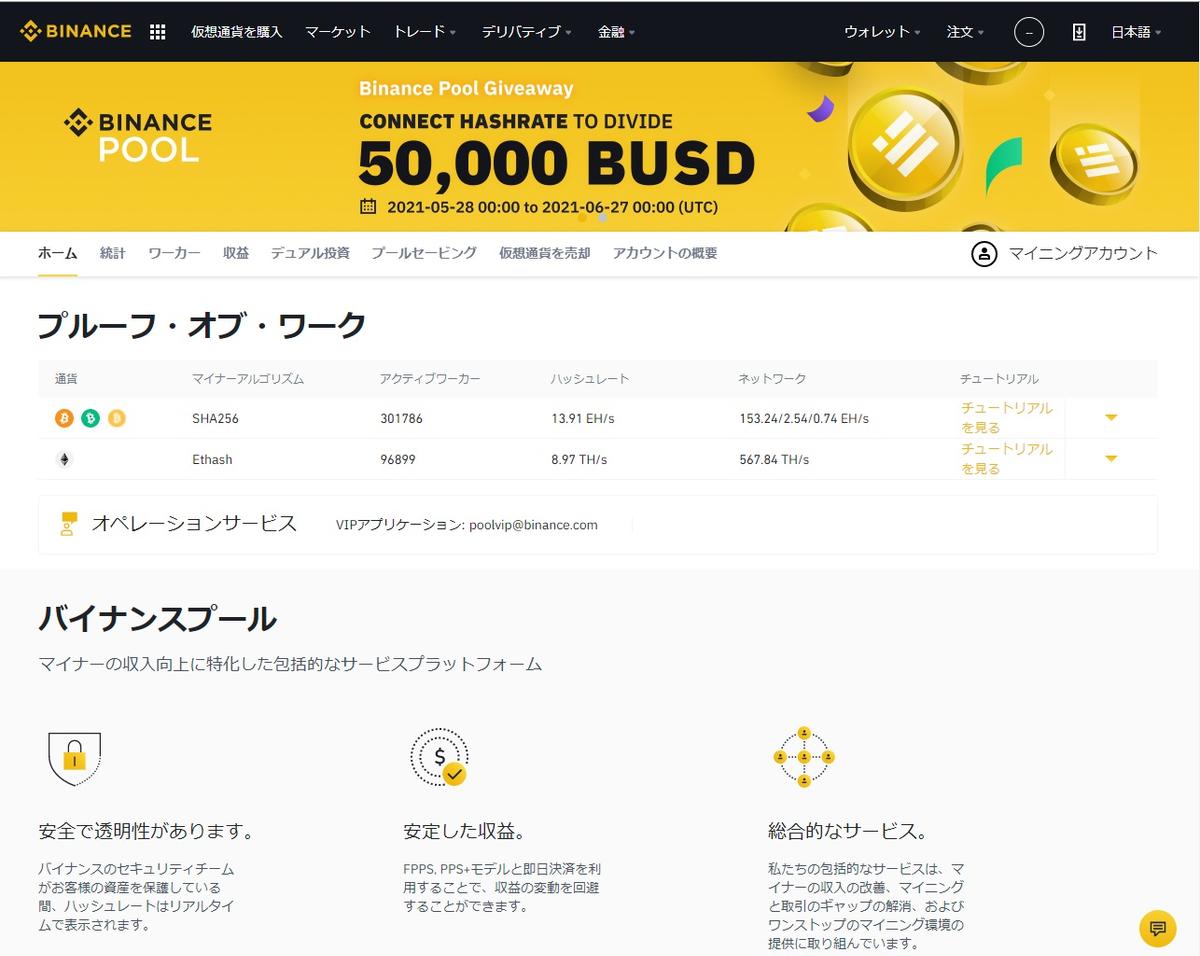
Task: Click the dollar coin stable earnings icon
Action: tap(439, 757)
